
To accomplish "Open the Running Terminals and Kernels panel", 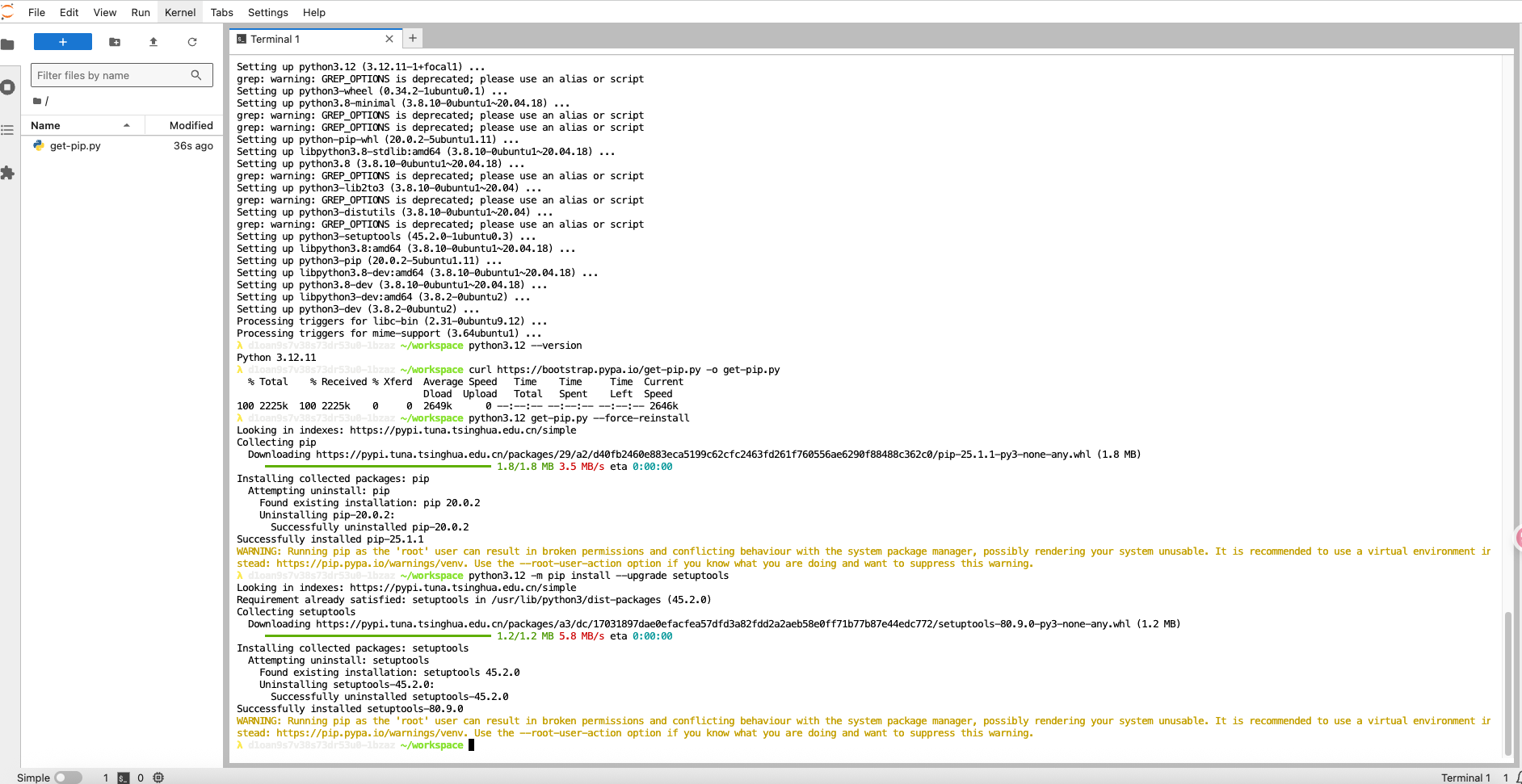I will (7, 87).
